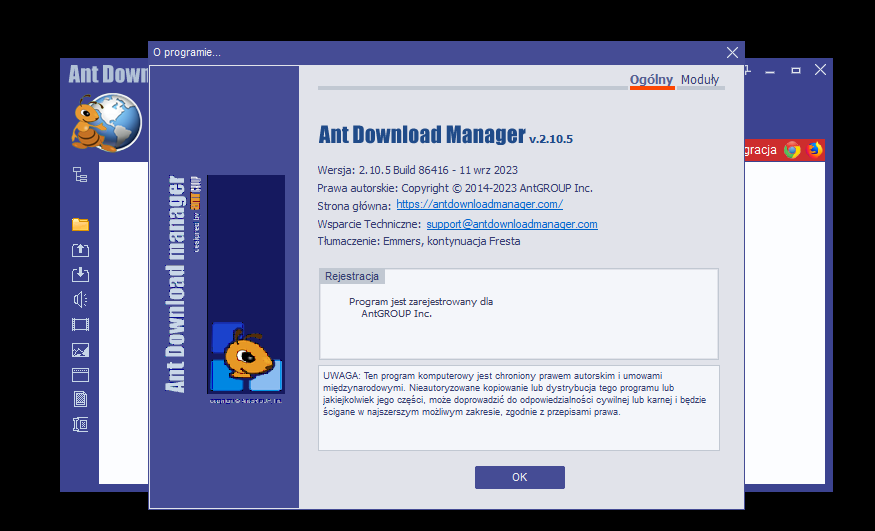875x531 pixels.
Task: Select the audio speaker category icon
Action: click(x=80, y=300)
